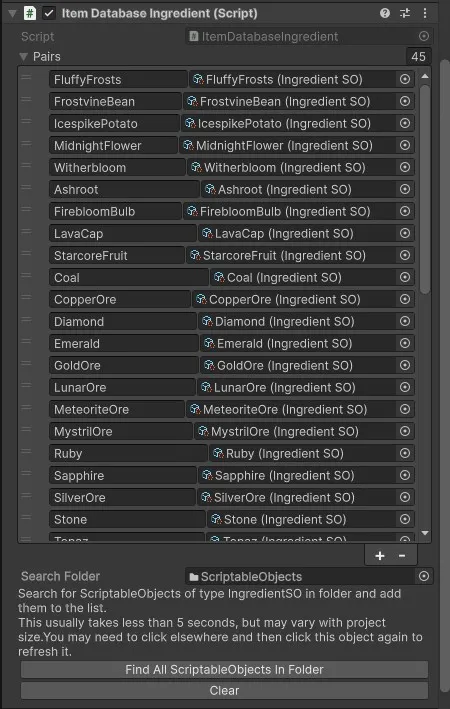Remove selected pair with minus button
Image resolution: width=450 pixels, height=709 pixels.
click(x=402, y=556)
